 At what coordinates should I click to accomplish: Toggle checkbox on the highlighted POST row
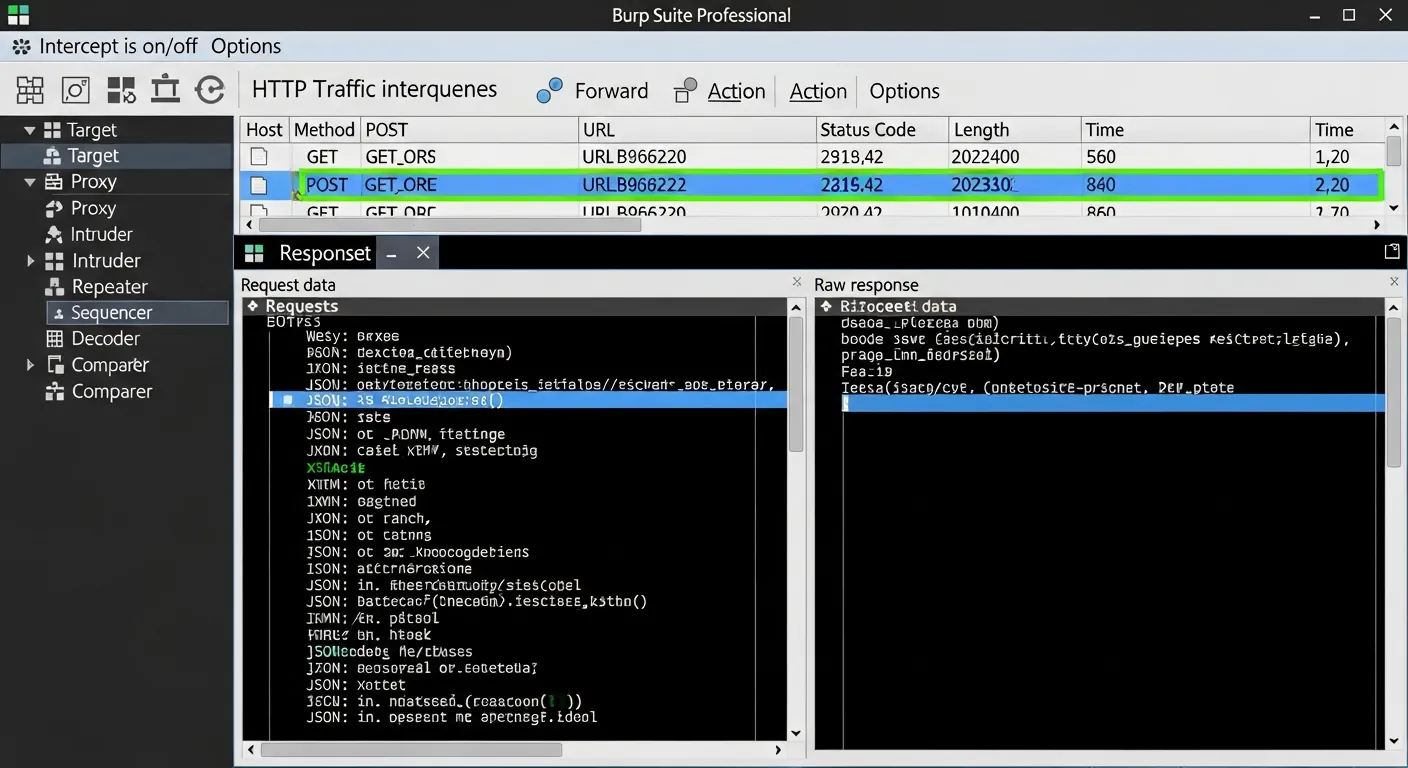[x=259, y=185]
